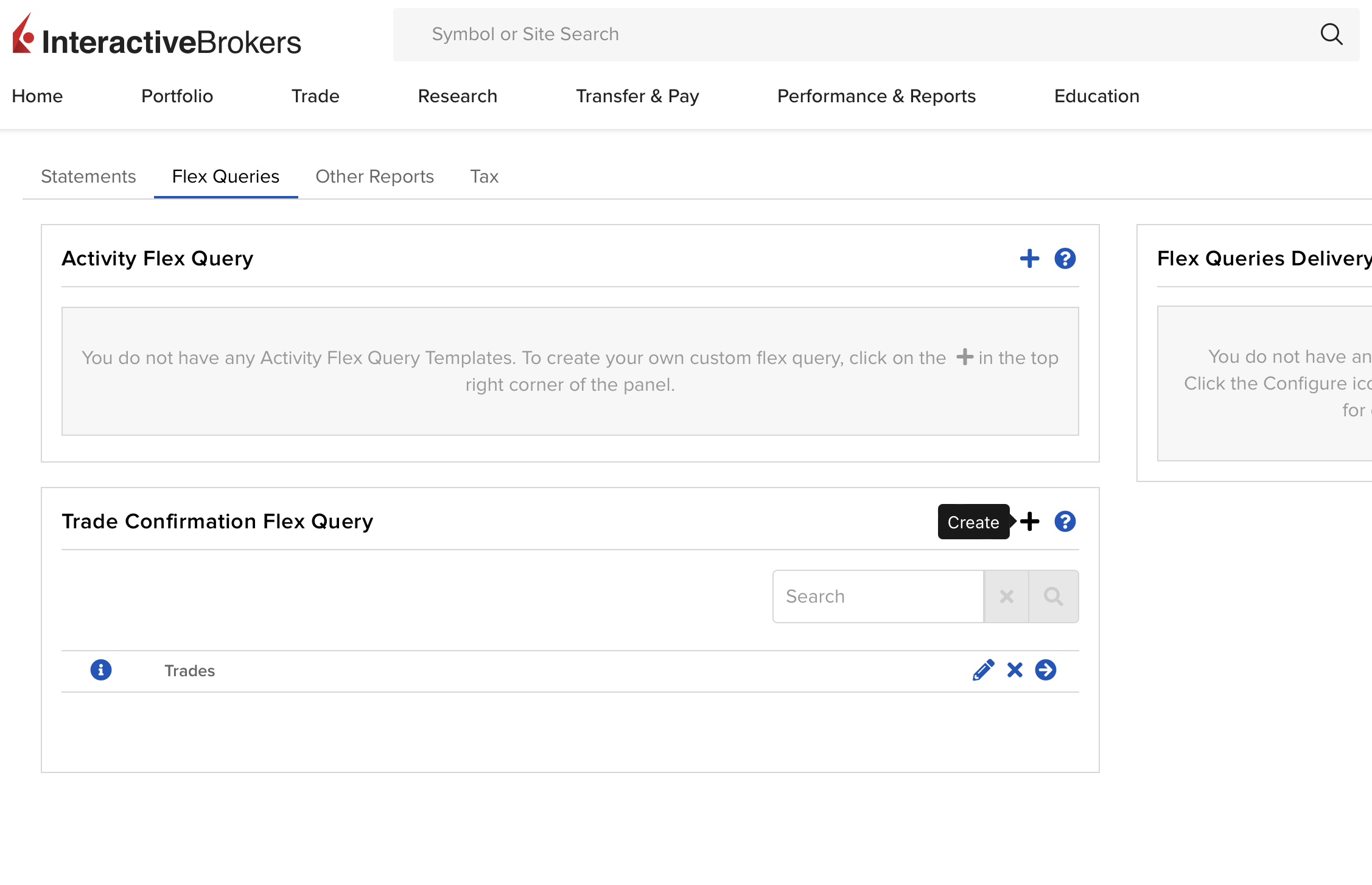The height and width of the screenshot is (885, 1372).
Task: Submit the flex query search
Action: (x=1054, y=596)
